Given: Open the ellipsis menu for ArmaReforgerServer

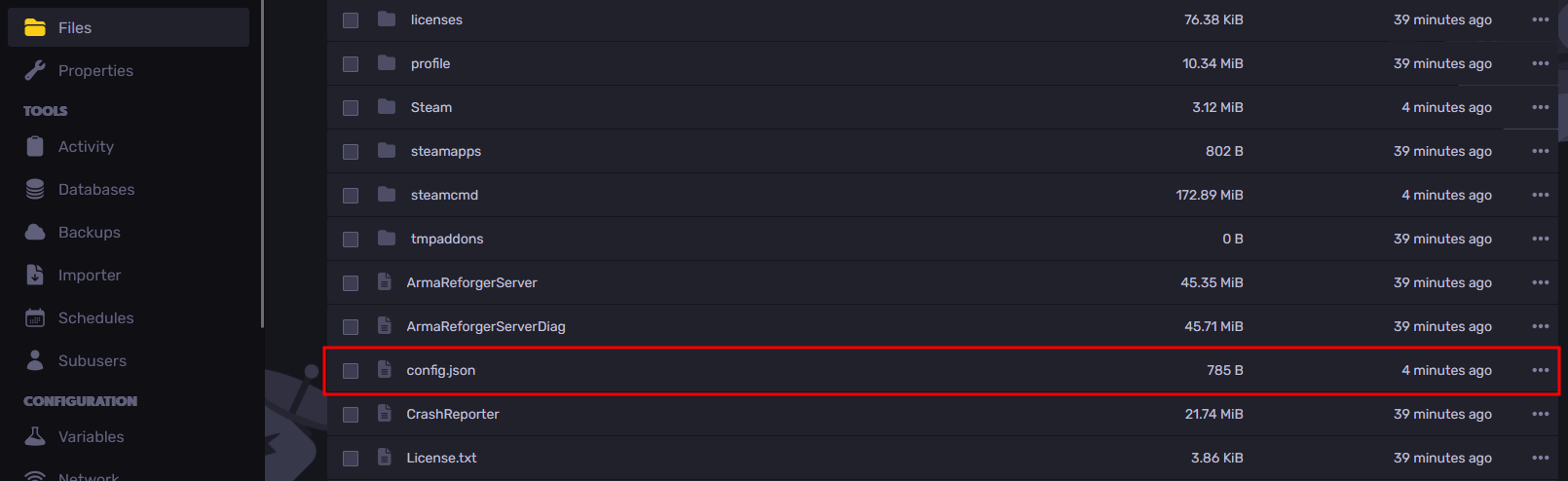Looking at the screenshot, I should click(x=1540, y=282).
